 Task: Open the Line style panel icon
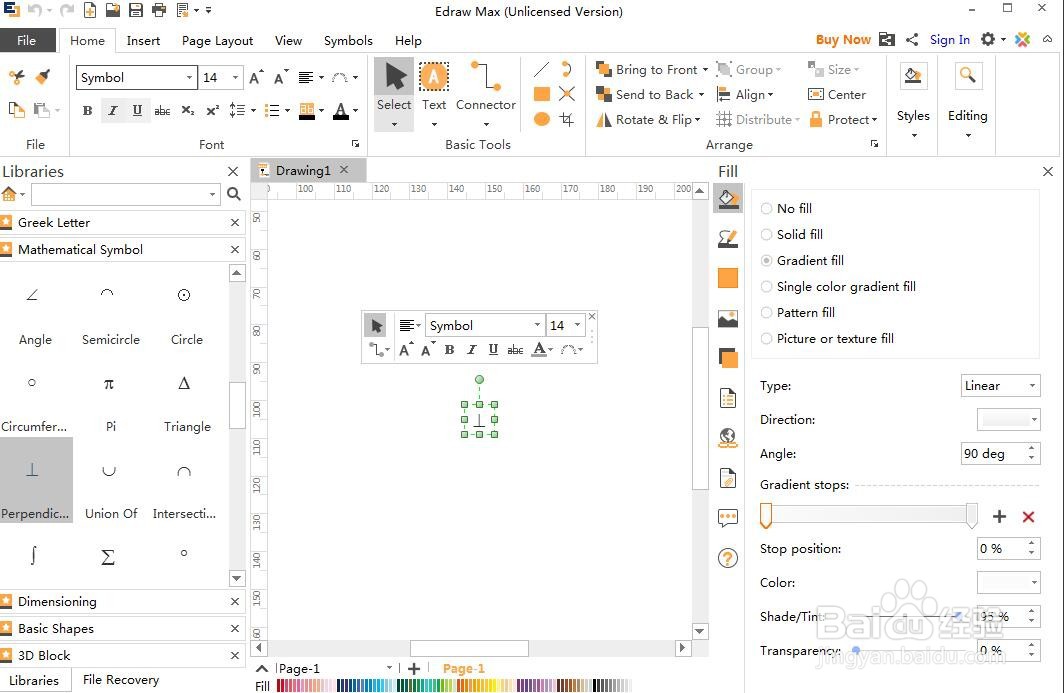[727, 239]
